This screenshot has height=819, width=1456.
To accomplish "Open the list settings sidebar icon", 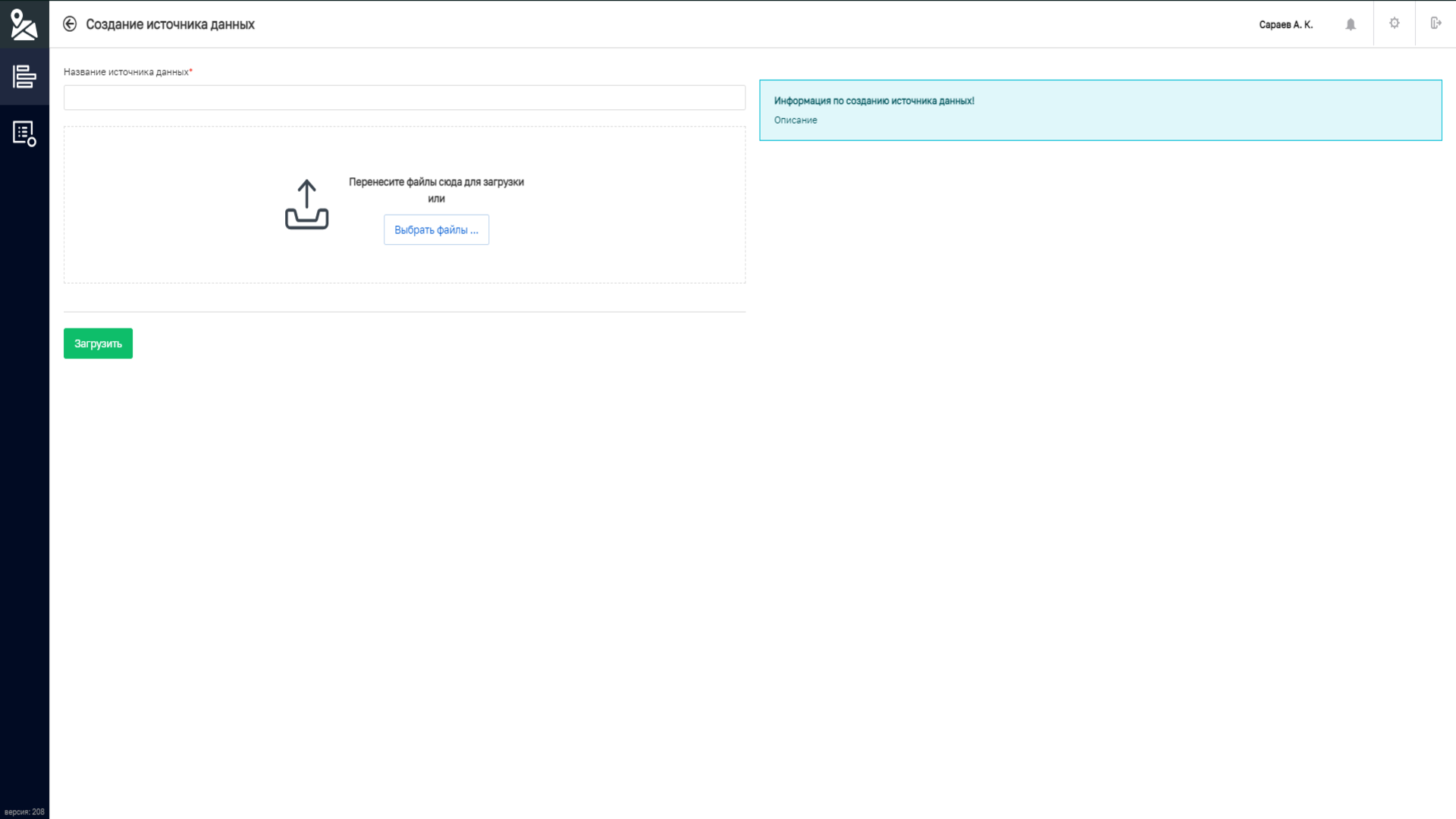I will pyautogui.click(x=24, y=133).
